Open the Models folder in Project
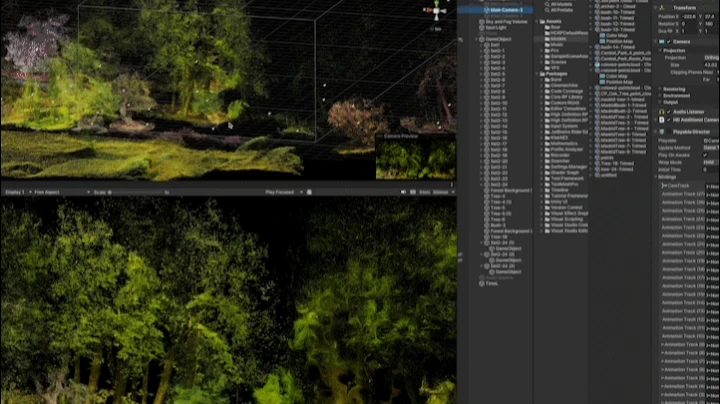This screenshot has height=404, width=720. point(557,39)
